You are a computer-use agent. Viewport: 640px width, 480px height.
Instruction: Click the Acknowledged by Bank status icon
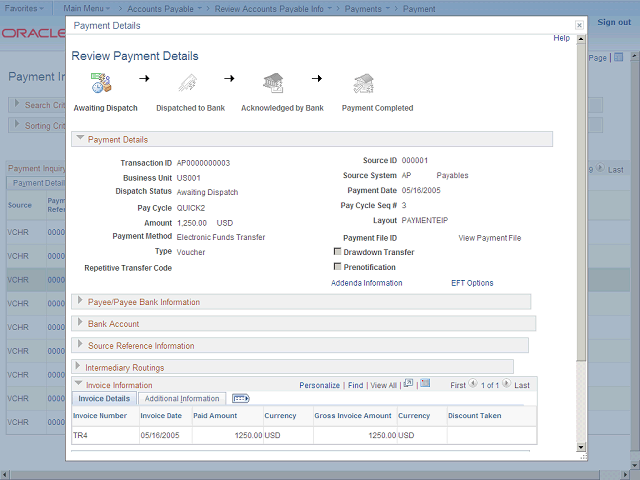273,83
